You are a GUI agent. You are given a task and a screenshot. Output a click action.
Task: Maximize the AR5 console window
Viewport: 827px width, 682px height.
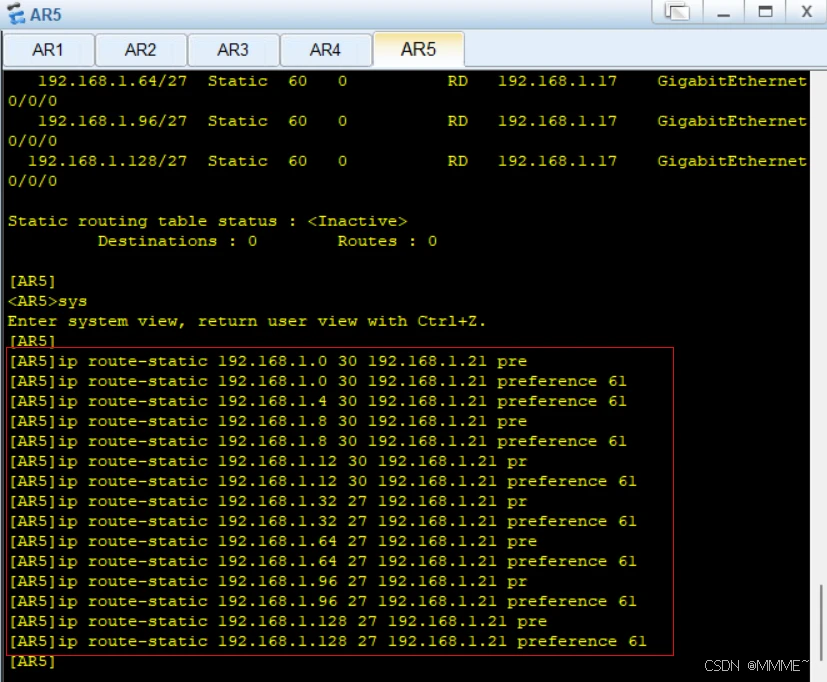(x=765, y=12)
